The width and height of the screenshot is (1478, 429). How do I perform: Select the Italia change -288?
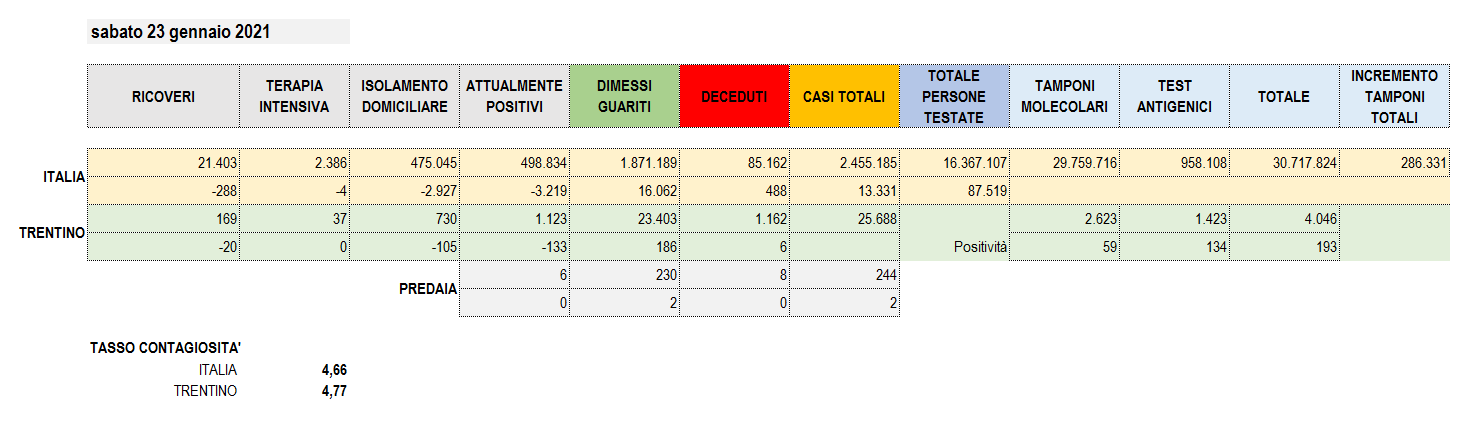point(163,190)
